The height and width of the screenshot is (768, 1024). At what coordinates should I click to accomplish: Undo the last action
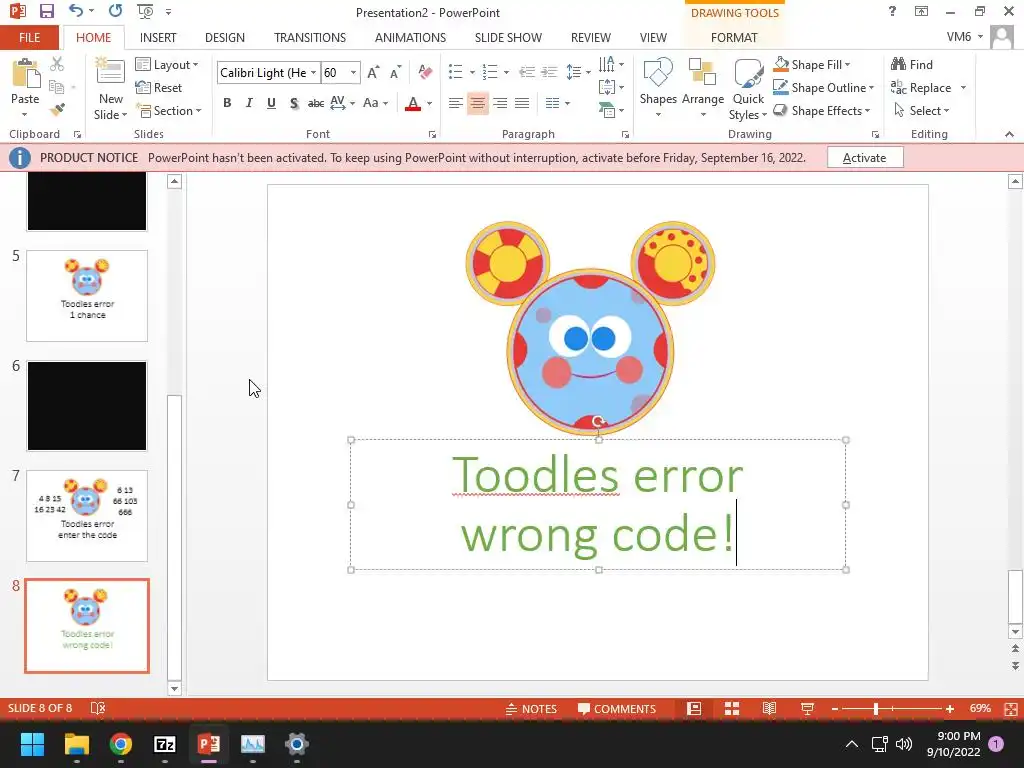[76, 11]
